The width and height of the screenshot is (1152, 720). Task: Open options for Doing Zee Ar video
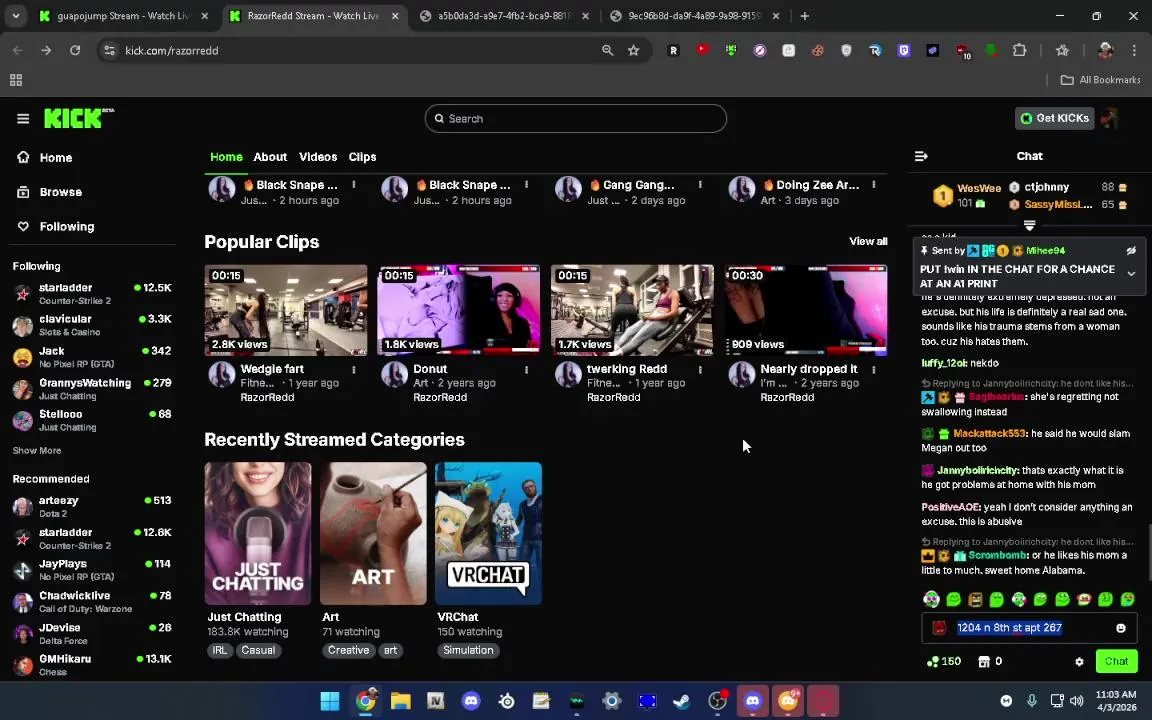click(x=873, y=184)
